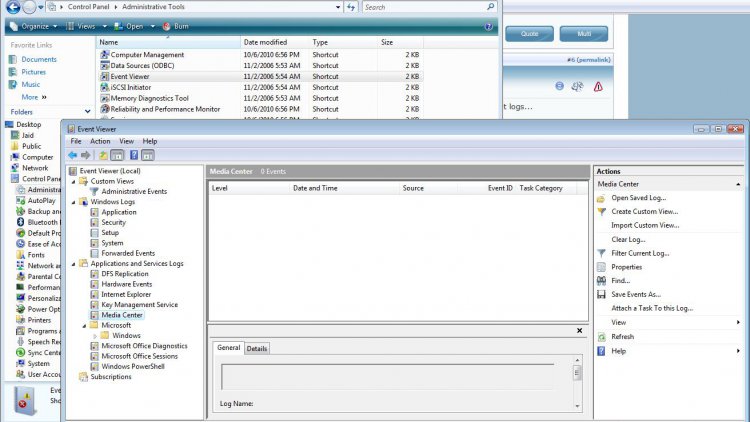Click Clear Log action
The width and height of the screenshot is (750, 422).
click(628, 240)
